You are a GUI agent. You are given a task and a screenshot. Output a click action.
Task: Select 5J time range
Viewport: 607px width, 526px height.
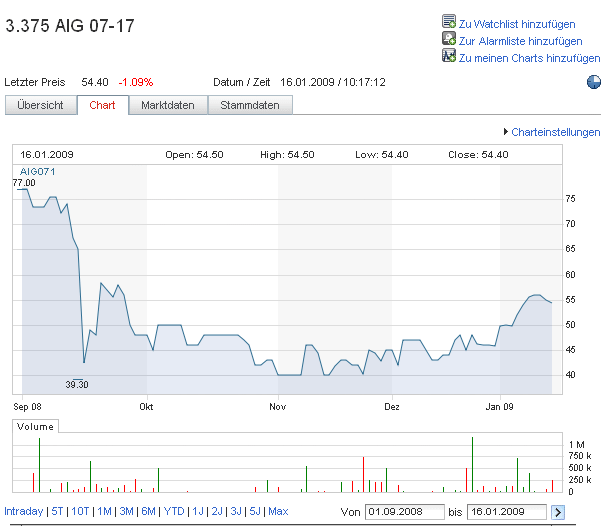[x=255, y=511]
